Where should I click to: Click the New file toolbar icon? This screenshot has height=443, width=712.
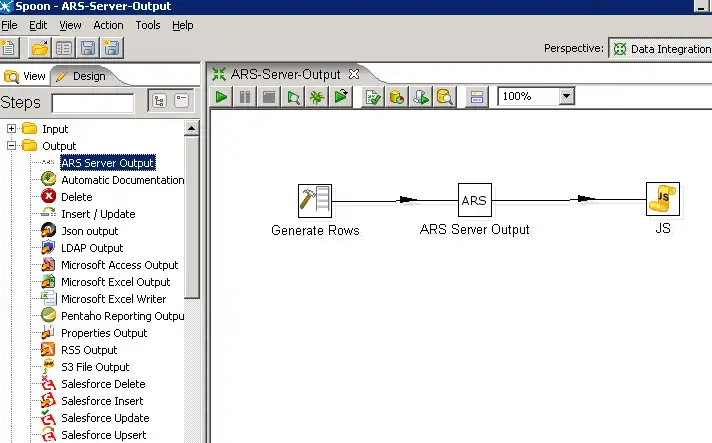(9, 48)
